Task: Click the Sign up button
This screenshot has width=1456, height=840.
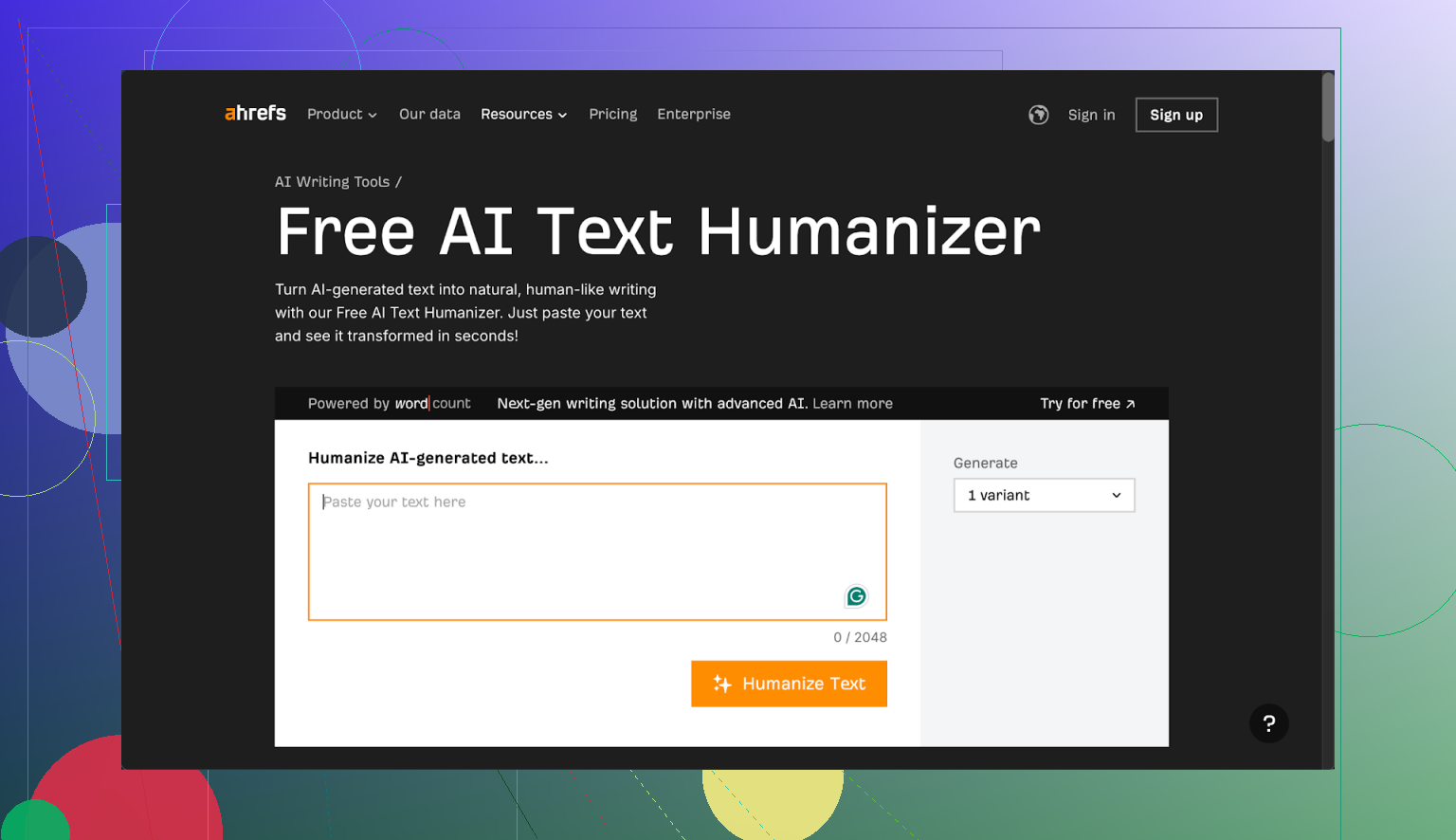Action: click(1175, 115)
